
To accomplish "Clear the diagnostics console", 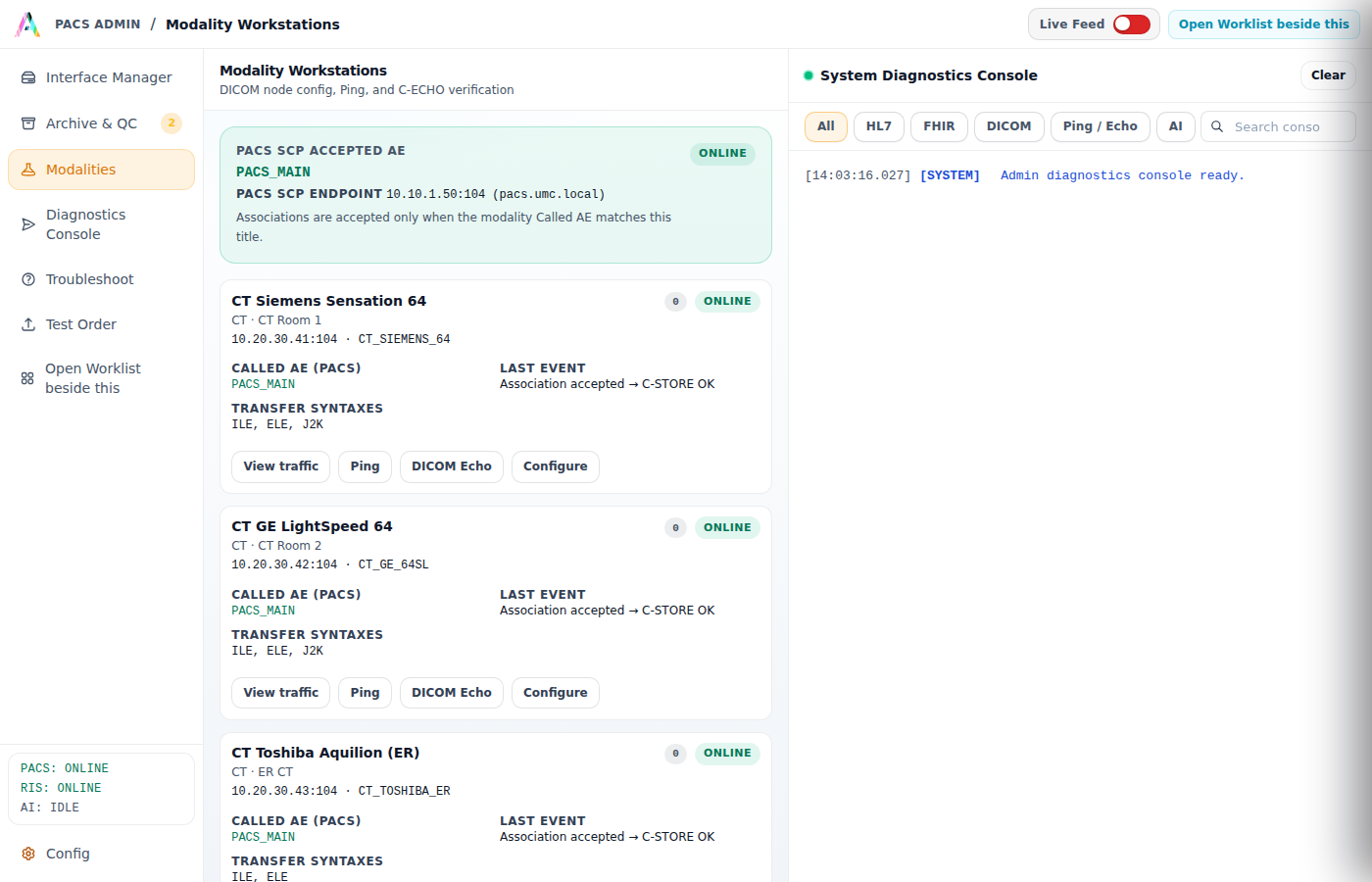I will click(1328, 75).
